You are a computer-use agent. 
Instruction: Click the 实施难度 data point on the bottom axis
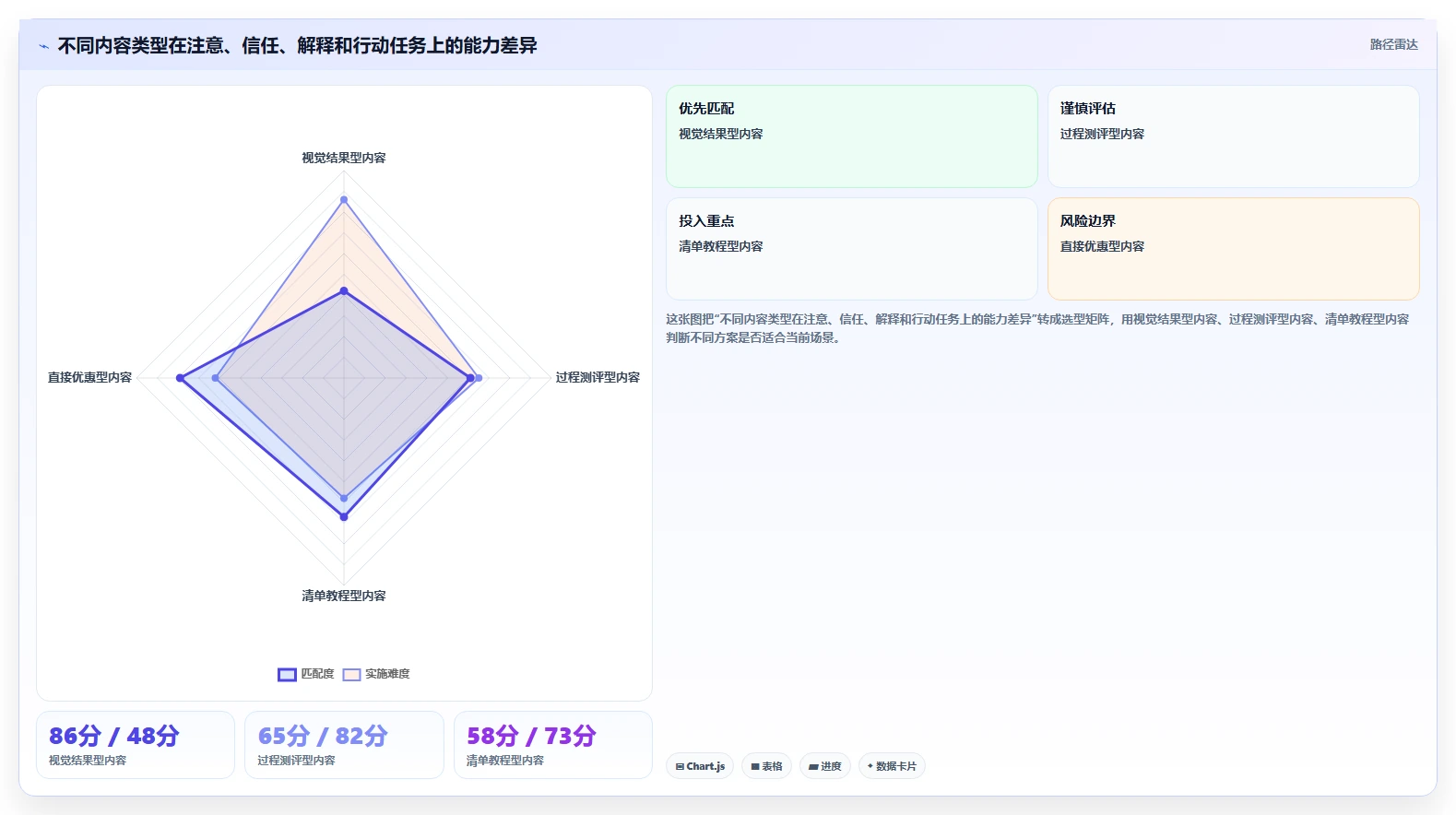[344, 499]
